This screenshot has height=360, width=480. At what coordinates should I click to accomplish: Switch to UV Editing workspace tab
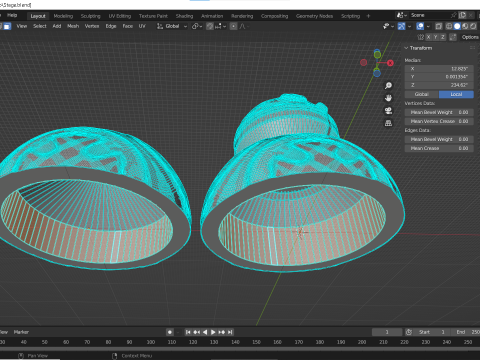[120, 16]
